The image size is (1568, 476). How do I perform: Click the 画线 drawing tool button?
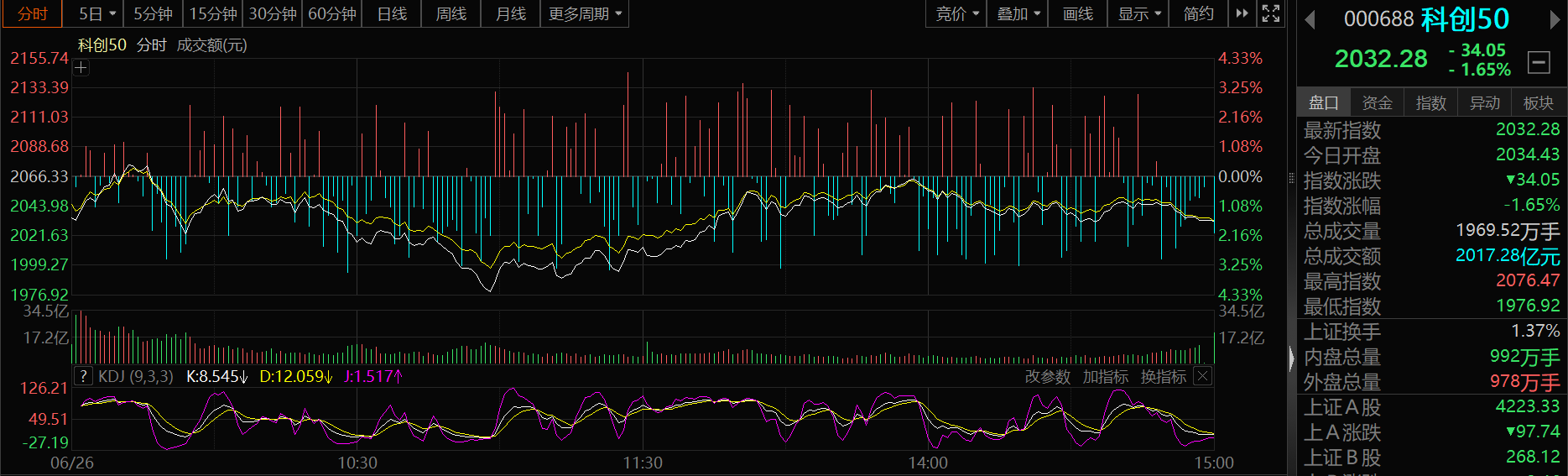pos(1078,13)
